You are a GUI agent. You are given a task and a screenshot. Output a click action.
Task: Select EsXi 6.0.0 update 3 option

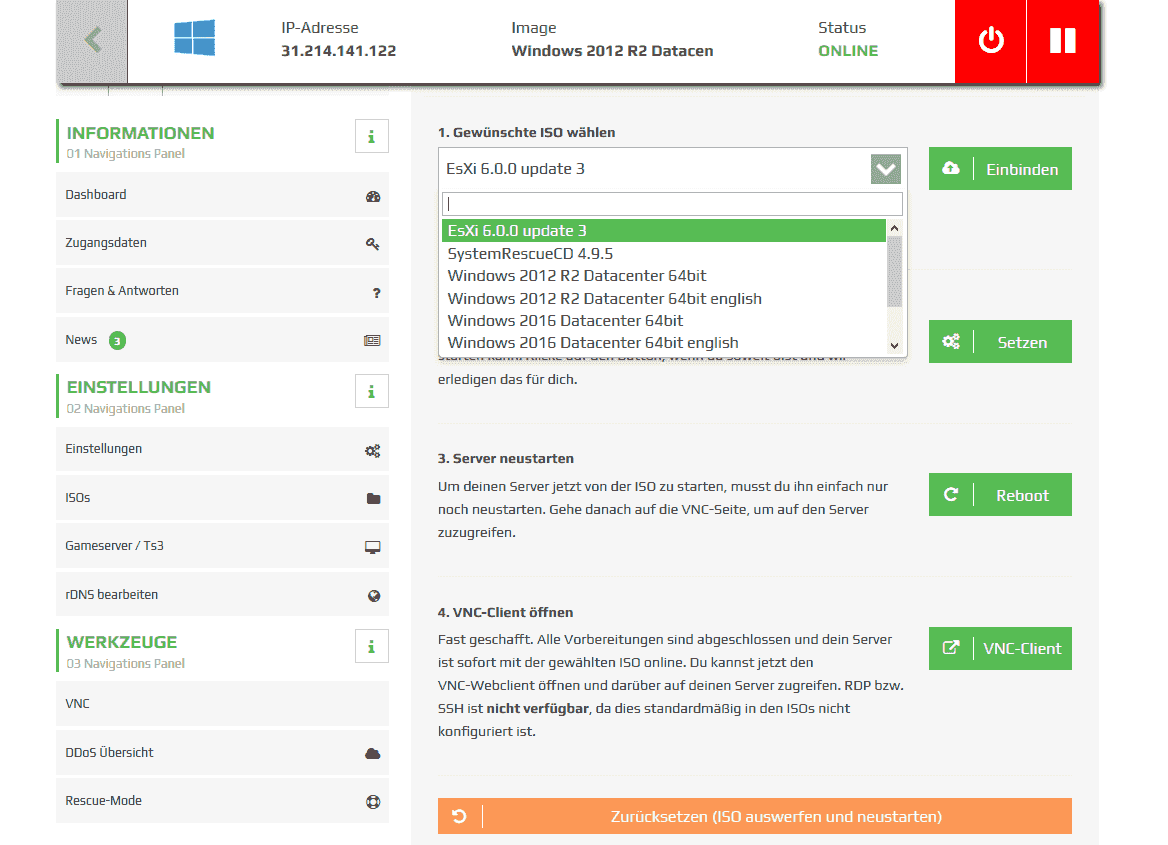664,231
